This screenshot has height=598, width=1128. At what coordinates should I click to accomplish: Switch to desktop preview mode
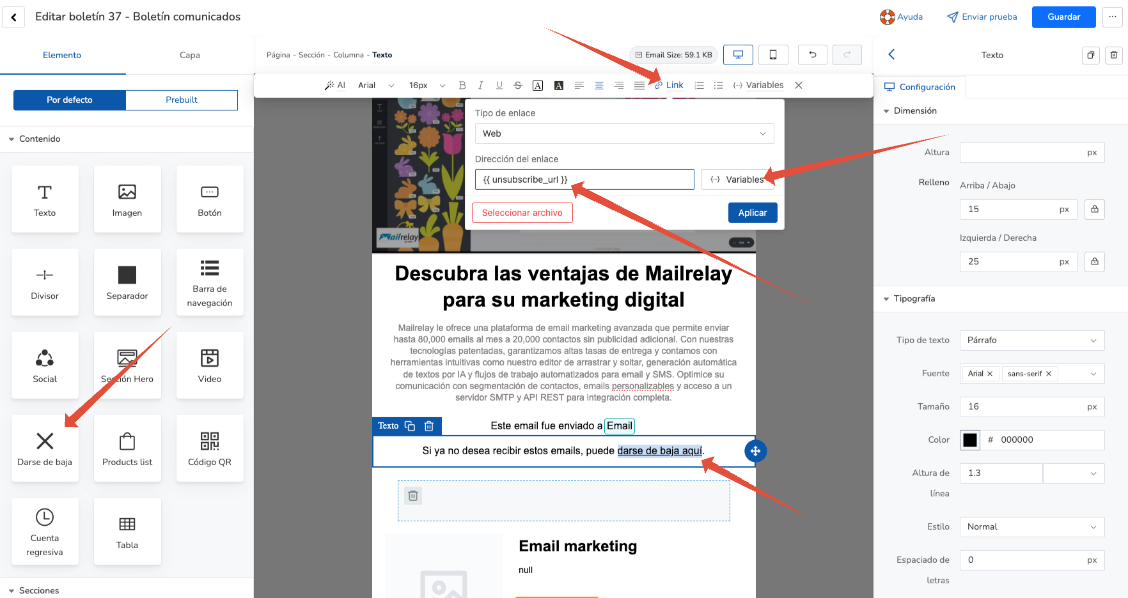[738, 55]
